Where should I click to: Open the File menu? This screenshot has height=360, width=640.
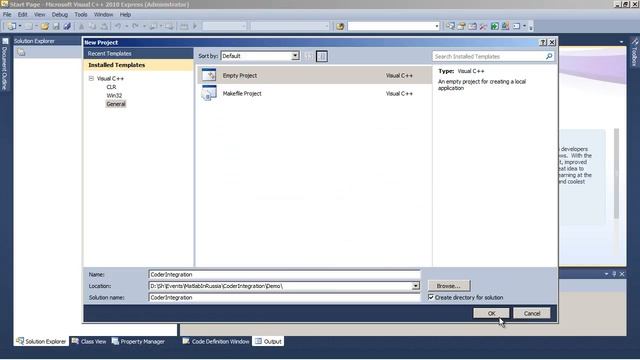click(7, 14)
